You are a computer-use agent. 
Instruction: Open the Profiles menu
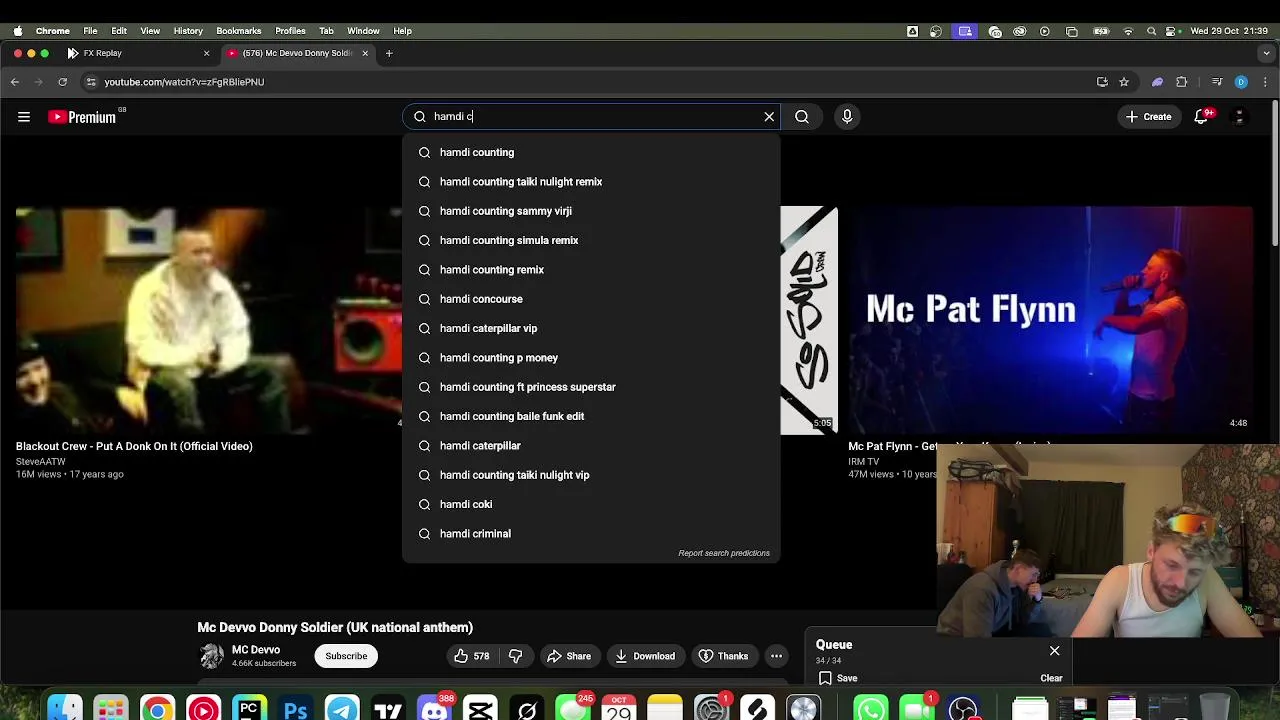pyautogui.click(x=290, y=31)
